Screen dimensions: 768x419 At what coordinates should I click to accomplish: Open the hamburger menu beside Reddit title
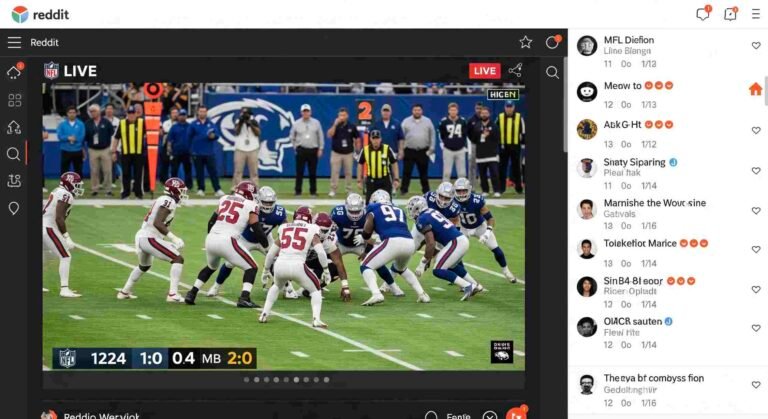point(14,42)
